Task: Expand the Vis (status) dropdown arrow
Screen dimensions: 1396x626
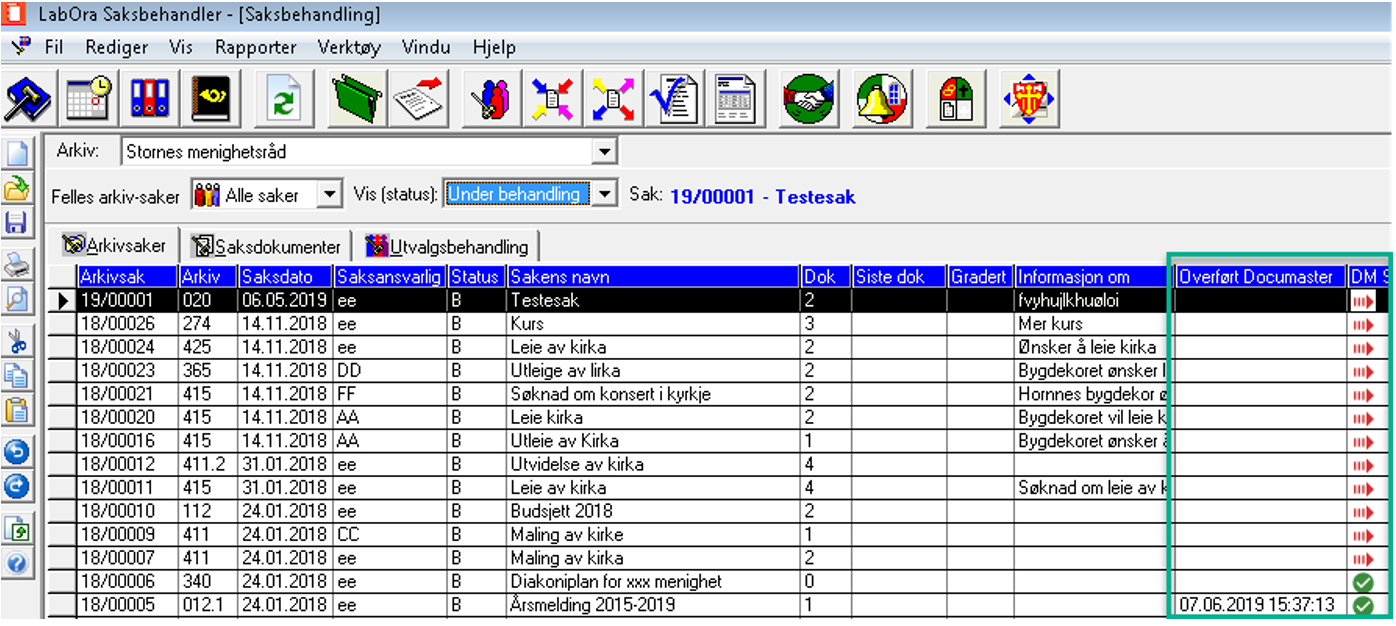Action: 604,194
